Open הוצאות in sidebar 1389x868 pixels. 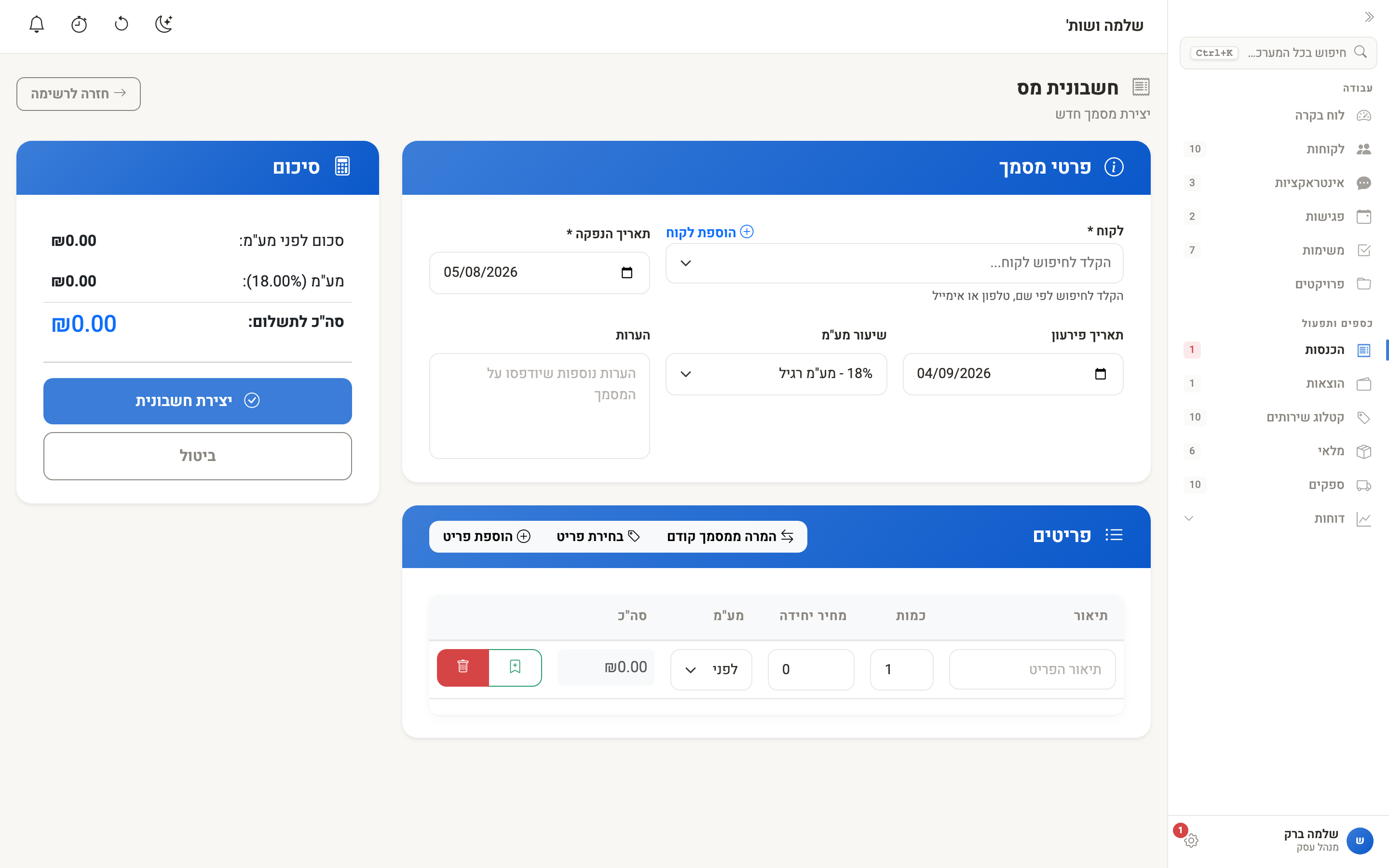click(1278, 383)
